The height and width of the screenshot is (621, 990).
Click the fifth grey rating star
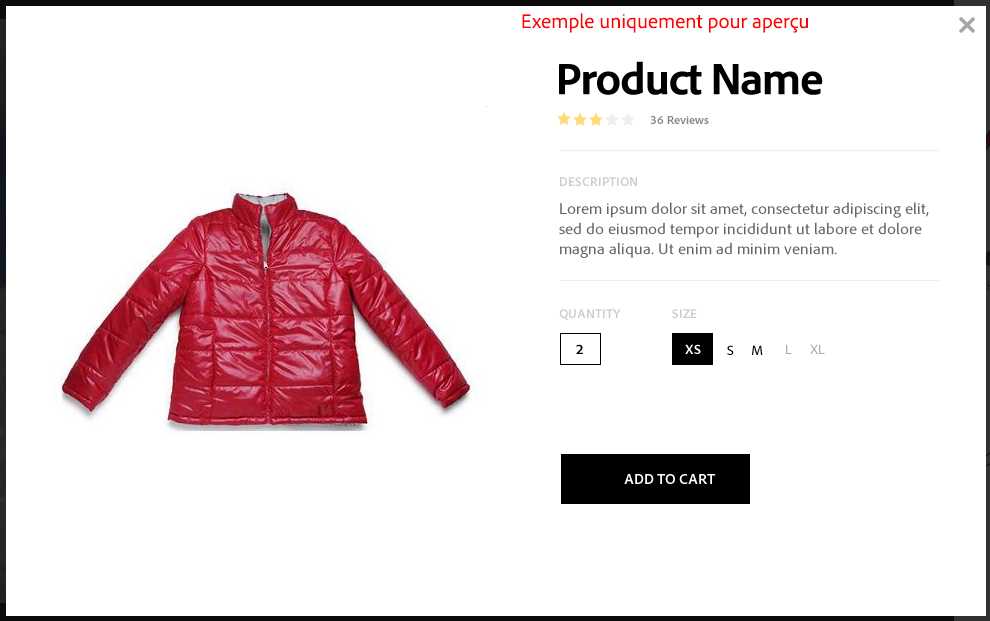coord(628,119)
